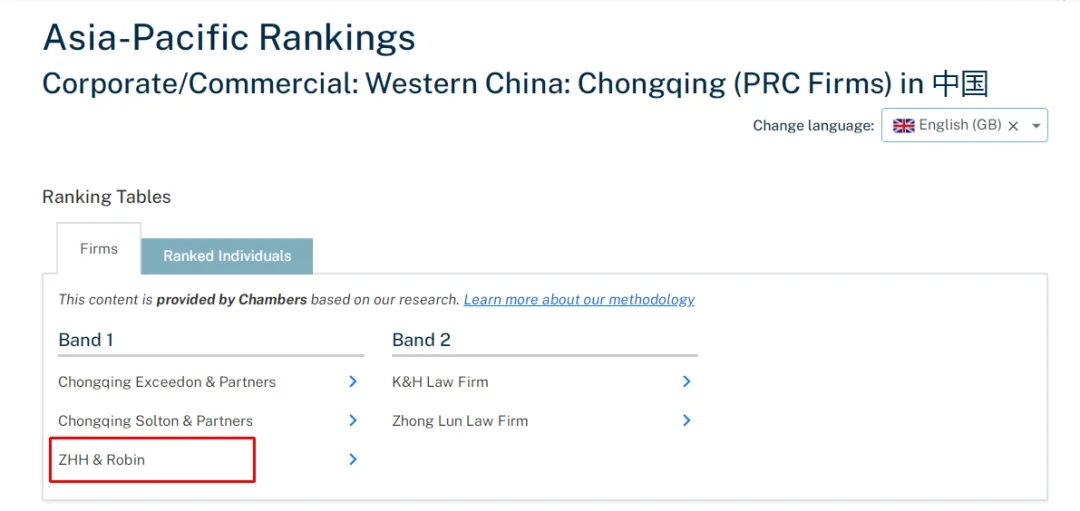Click the UK flag icon
1080x511 pixels.
[904, 126]
